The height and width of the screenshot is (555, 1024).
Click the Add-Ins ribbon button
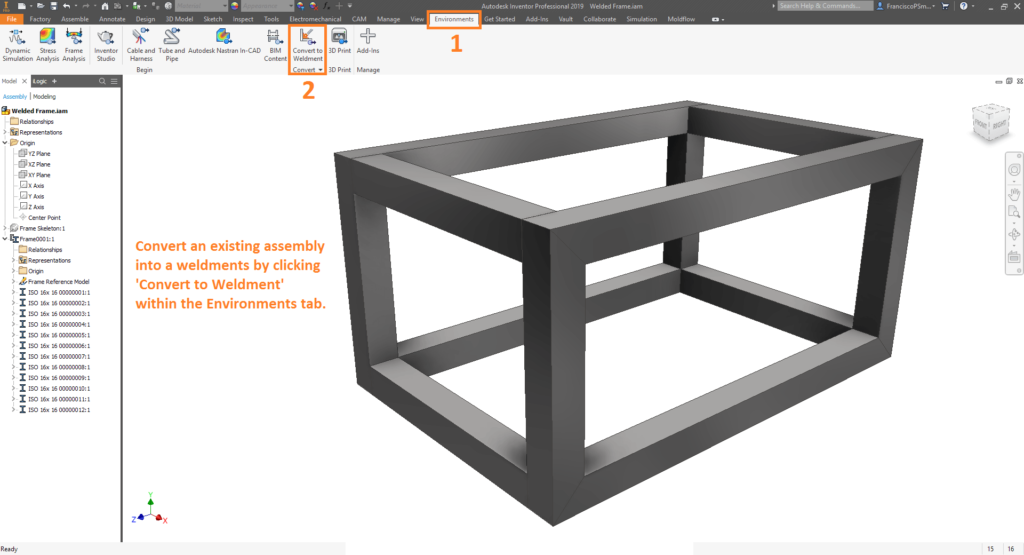click(368, 41)
